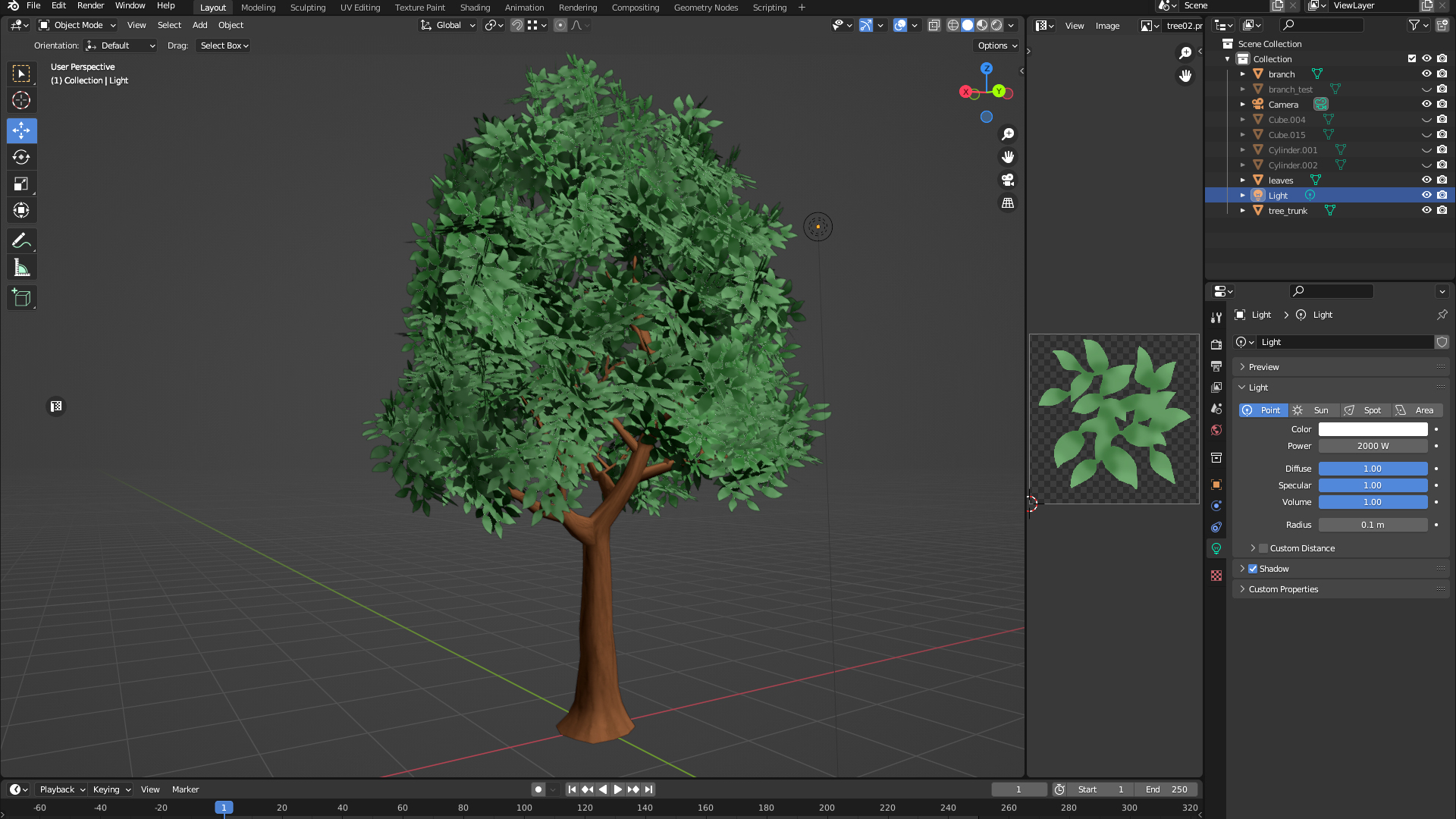Set light type to Sun
Viewport: 1456px width, 819px height.
coord(1313,410)
